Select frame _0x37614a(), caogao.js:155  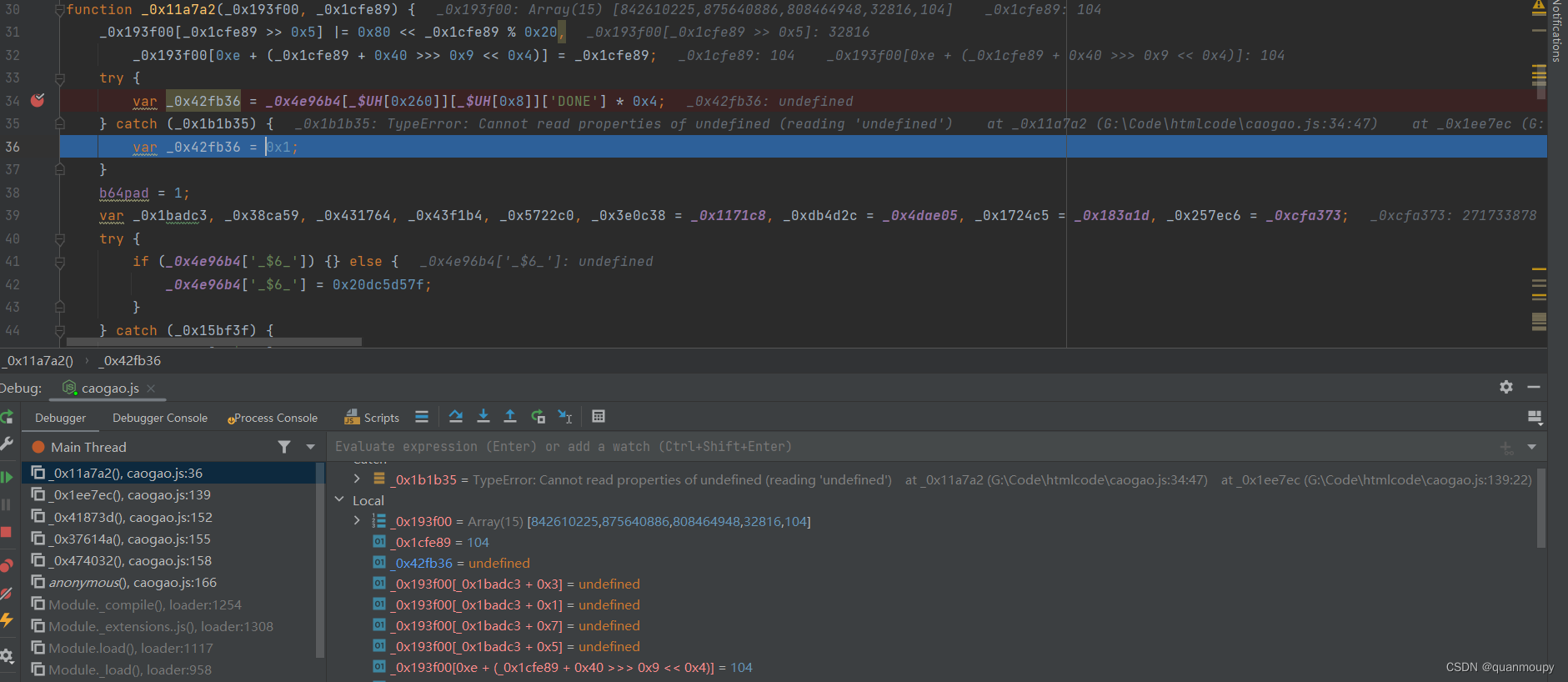169,539
